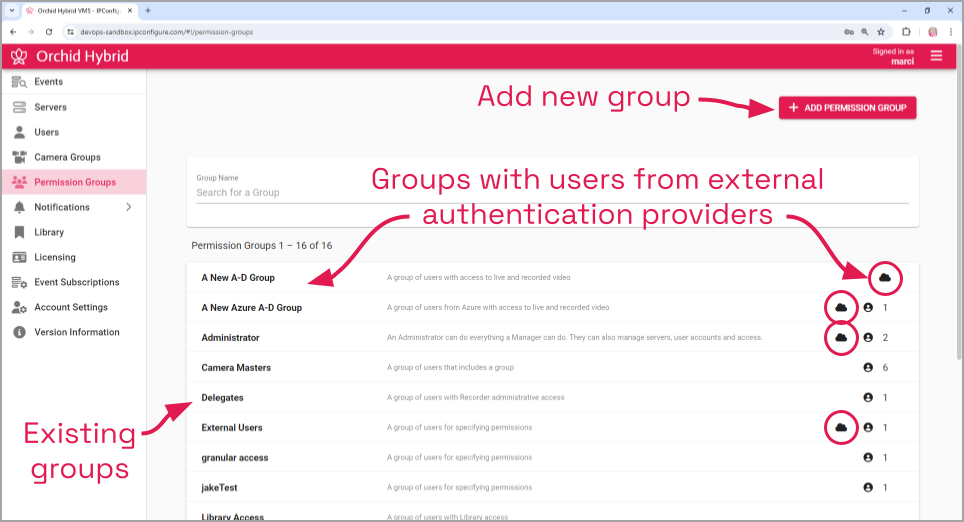Select Permission Groups in sidebar
Screen dimensions: 964x522
tap(74, 182)
